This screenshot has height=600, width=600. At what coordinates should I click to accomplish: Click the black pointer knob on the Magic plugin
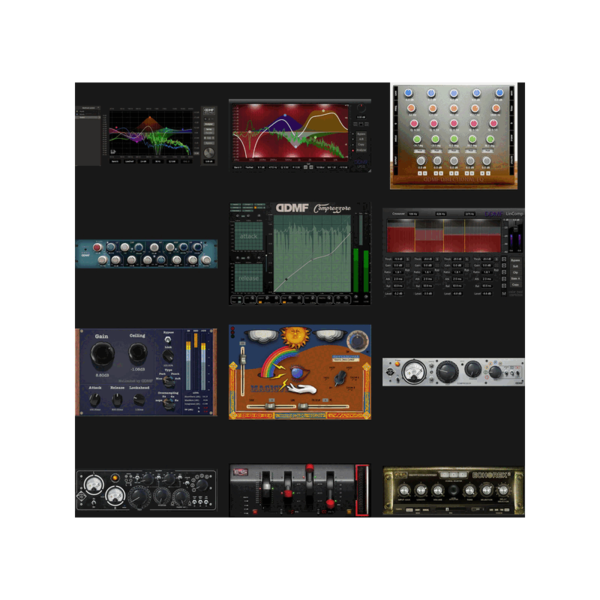[x=340, y=378]
